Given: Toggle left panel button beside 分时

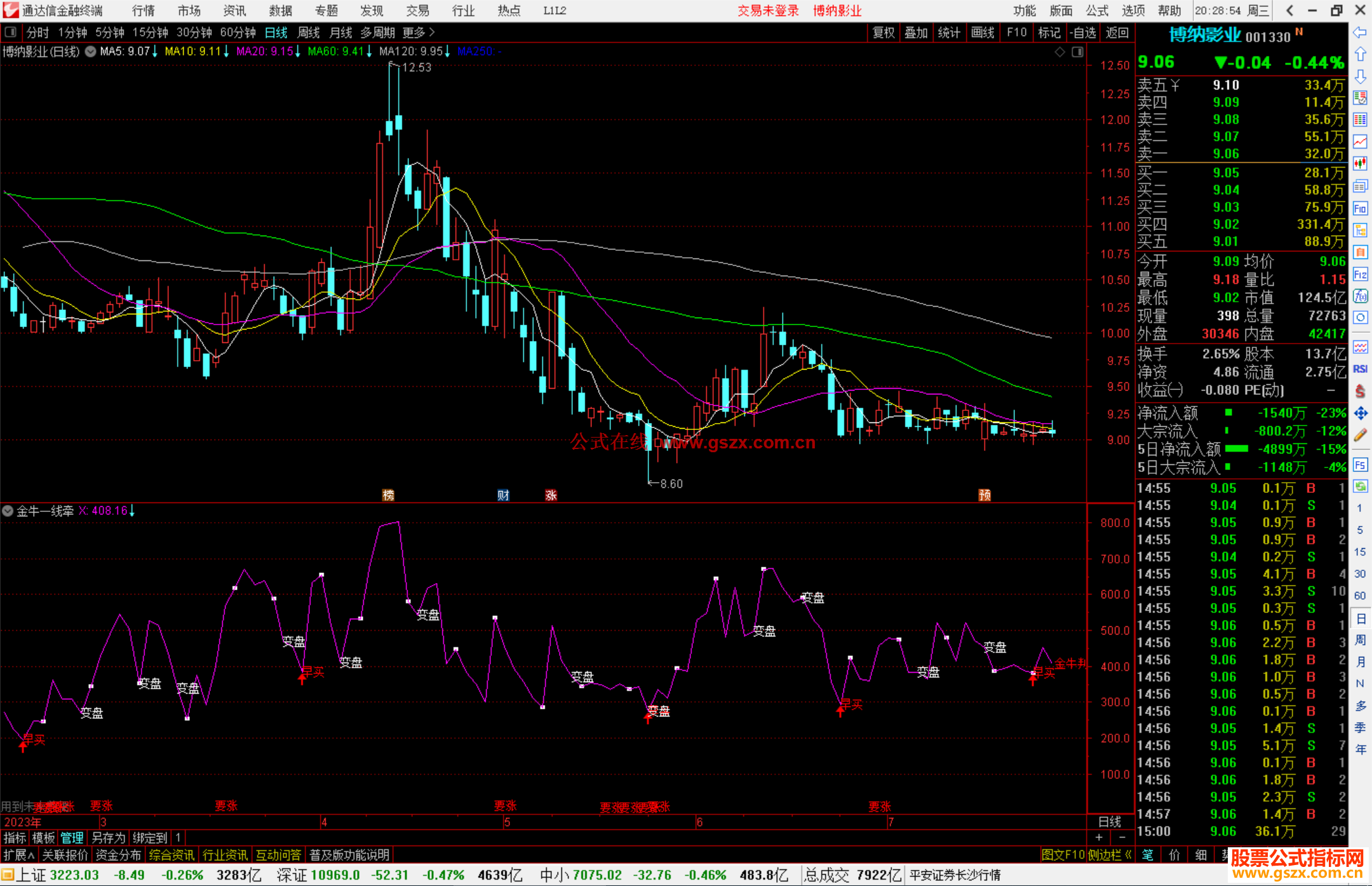Looking at the screenshot, I should point(11,32).
